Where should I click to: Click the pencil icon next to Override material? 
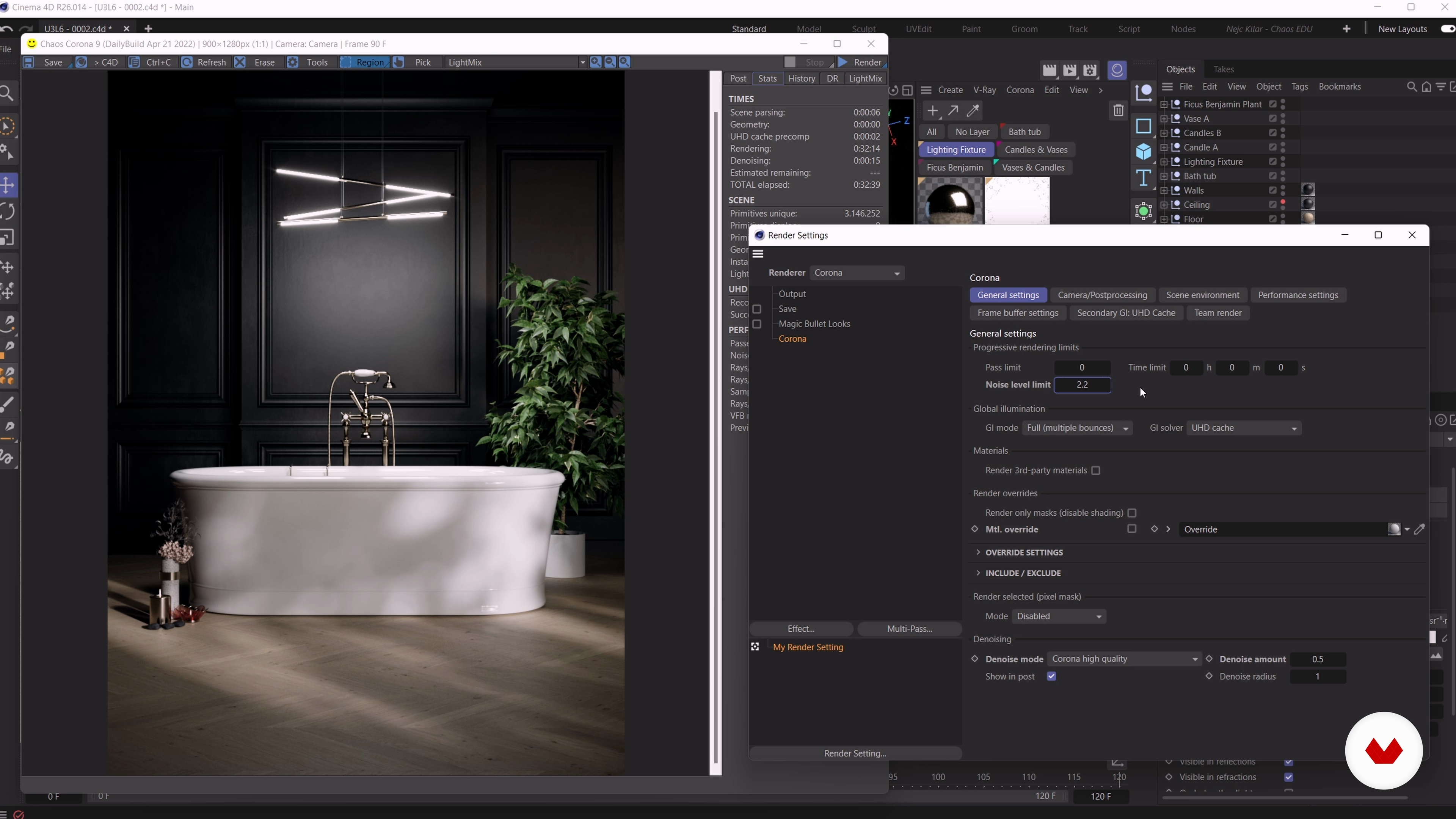pos(1420,530)
